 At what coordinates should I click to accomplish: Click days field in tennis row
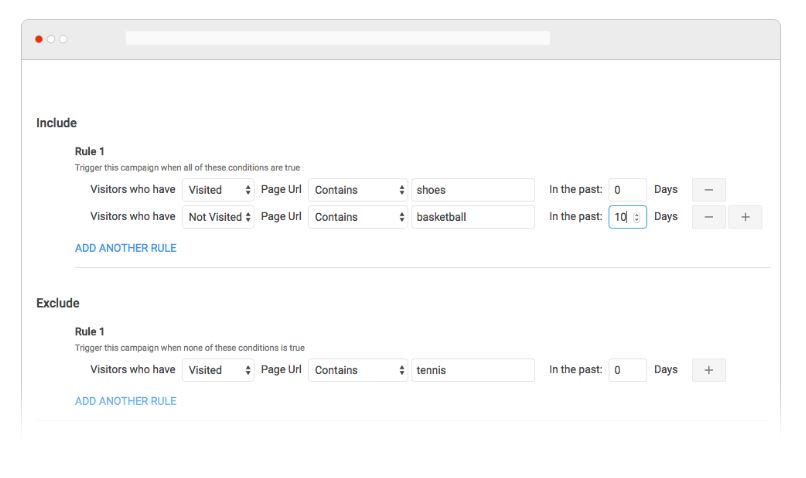click(627, 370)
